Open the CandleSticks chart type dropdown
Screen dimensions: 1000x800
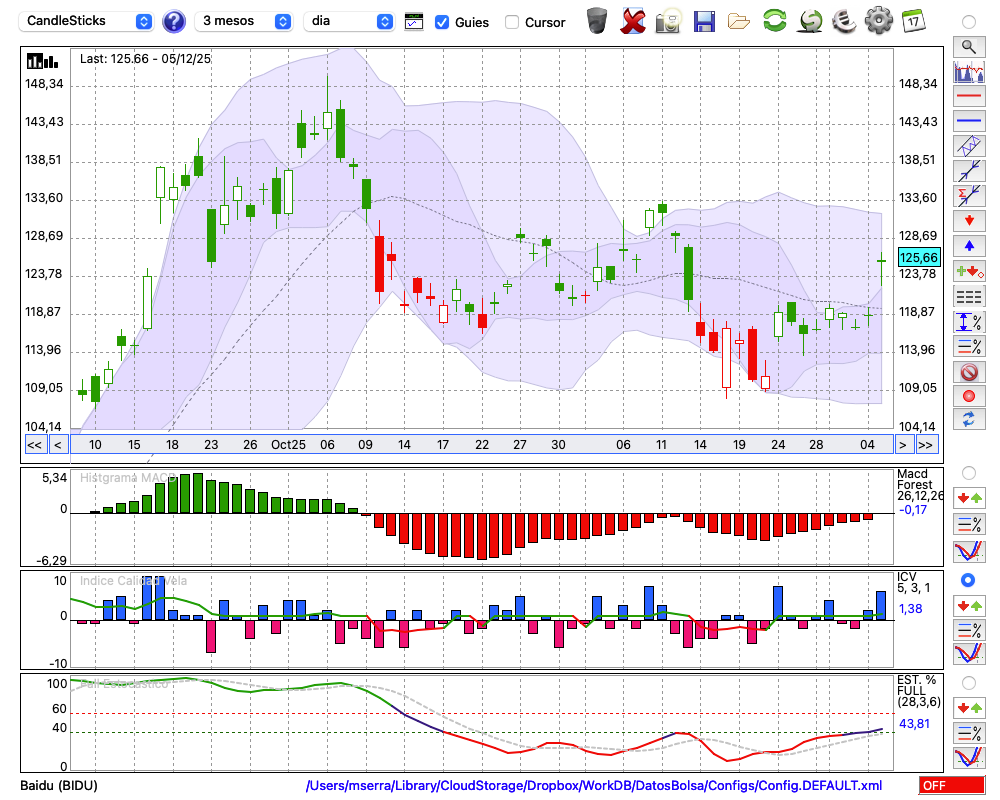[88, 21]
